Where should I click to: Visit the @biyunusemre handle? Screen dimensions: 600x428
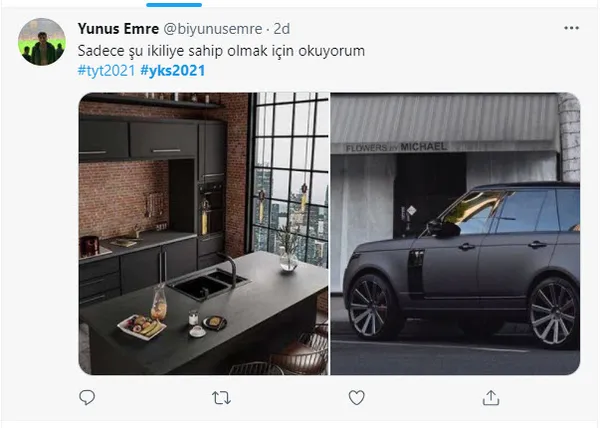pos(213,29)
